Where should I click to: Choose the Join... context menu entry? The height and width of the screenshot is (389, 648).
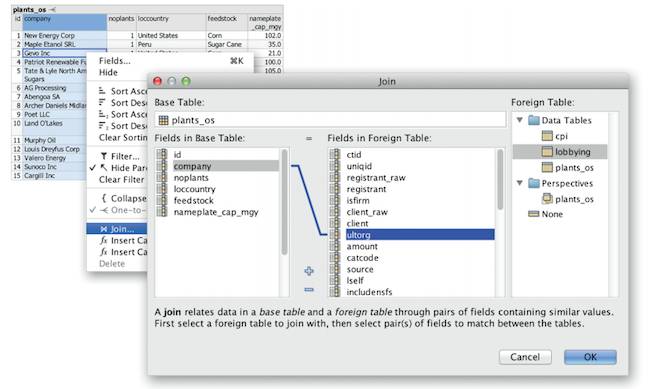(117, 229)
